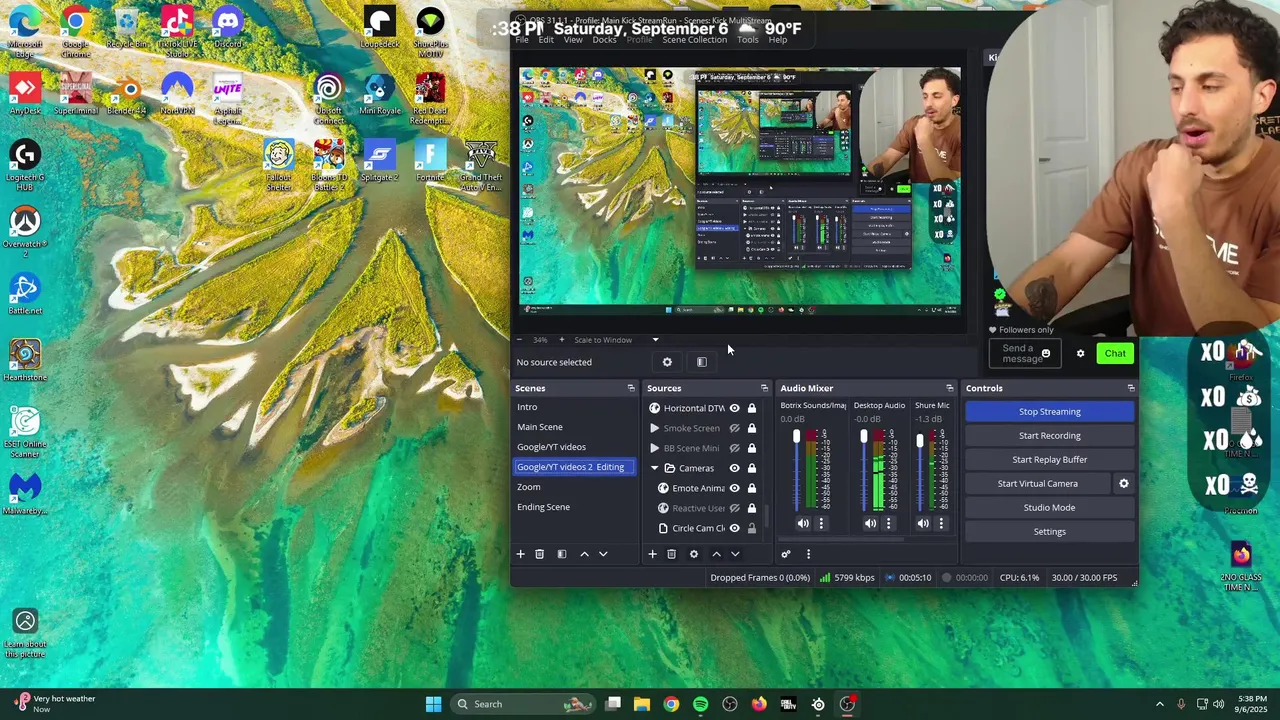Expand the BB Scene Mini group

(655, 448)
